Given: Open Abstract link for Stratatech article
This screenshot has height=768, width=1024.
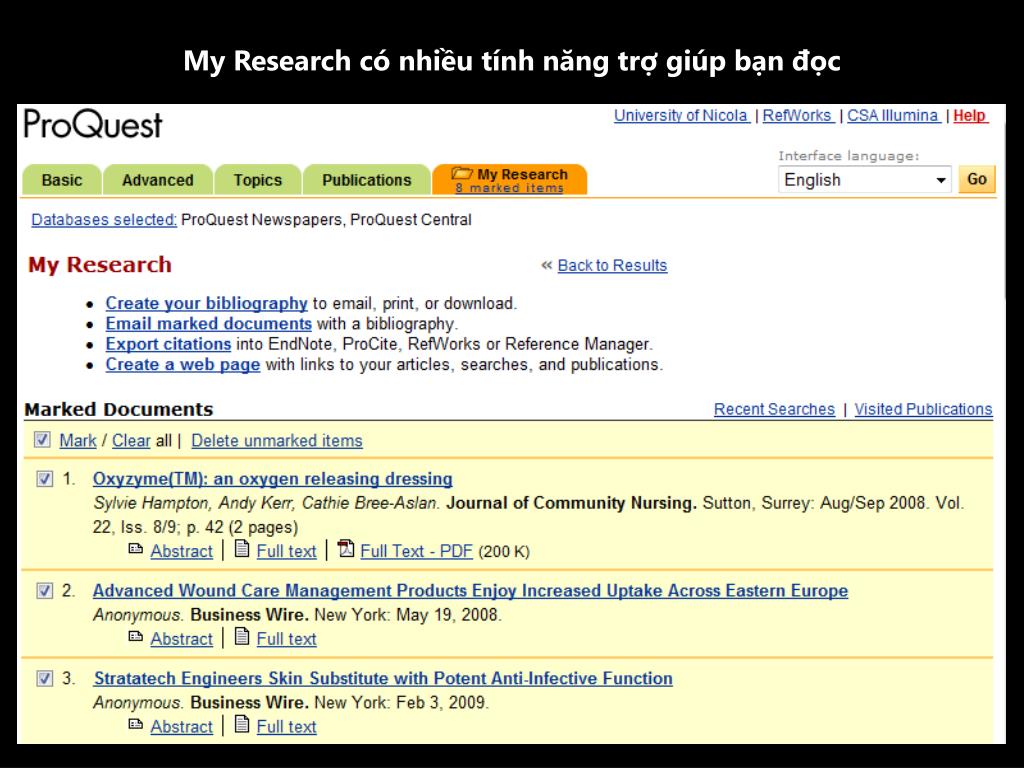Looking at the screenshot, I should coord(182,726).
